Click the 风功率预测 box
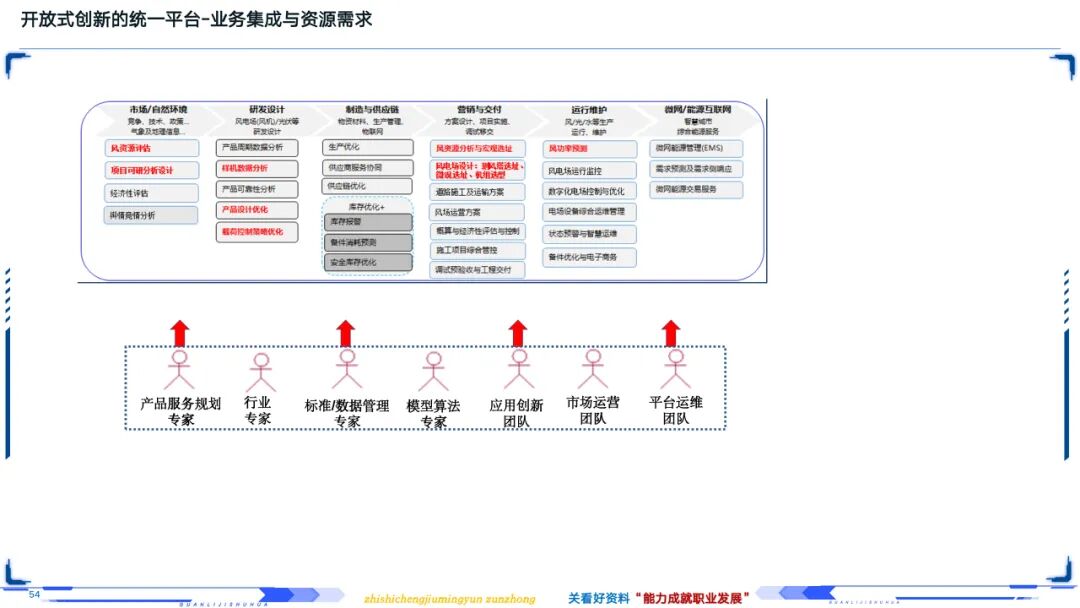1080x608 pixels. pos(590,149)
